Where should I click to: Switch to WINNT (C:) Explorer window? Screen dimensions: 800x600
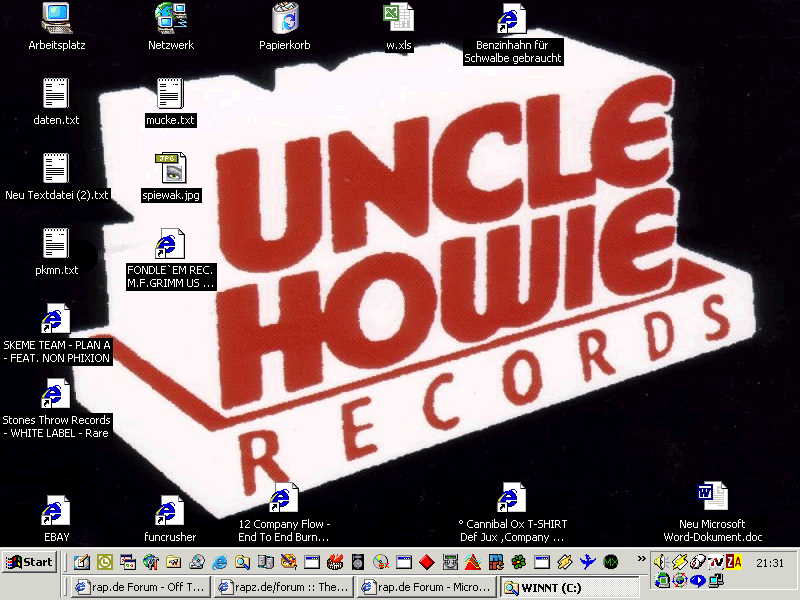point(569,587)
